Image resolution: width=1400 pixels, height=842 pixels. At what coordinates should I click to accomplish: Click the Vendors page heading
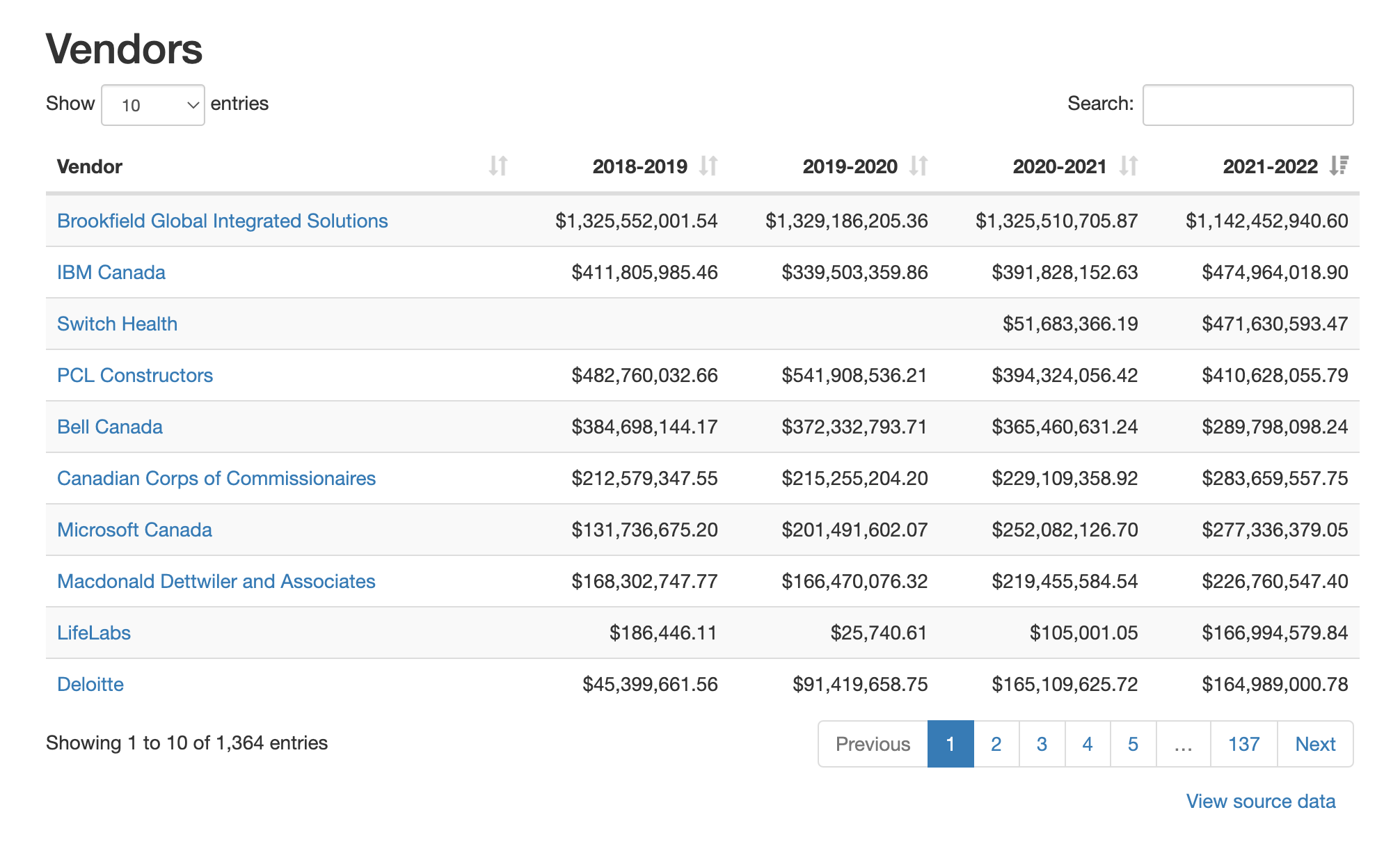click(124, 49)
